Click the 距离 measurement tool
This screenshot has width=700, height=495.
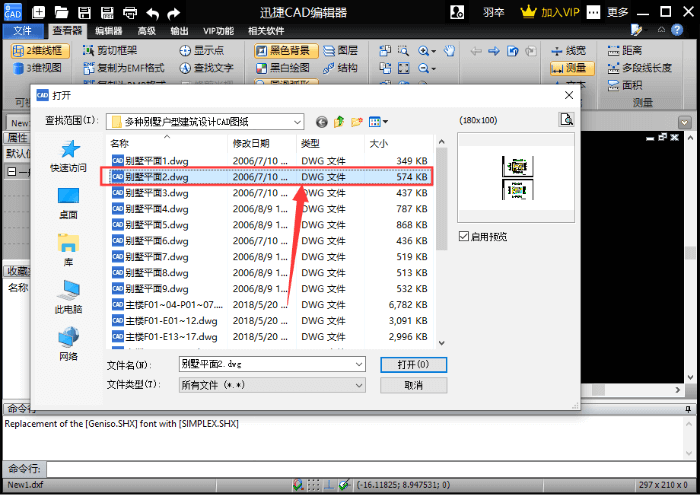625,50
